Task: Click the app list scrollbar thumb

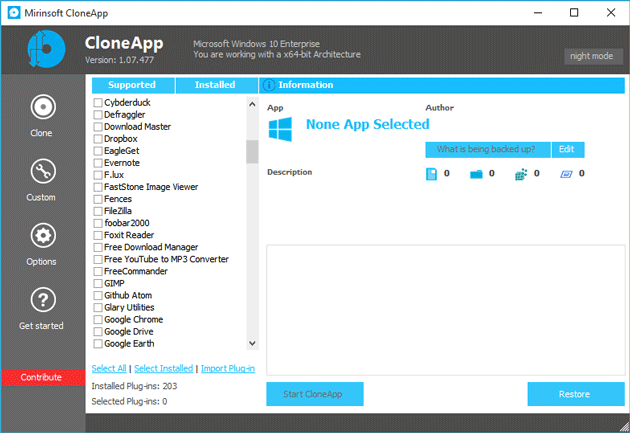Action: [x=252, y=152]
